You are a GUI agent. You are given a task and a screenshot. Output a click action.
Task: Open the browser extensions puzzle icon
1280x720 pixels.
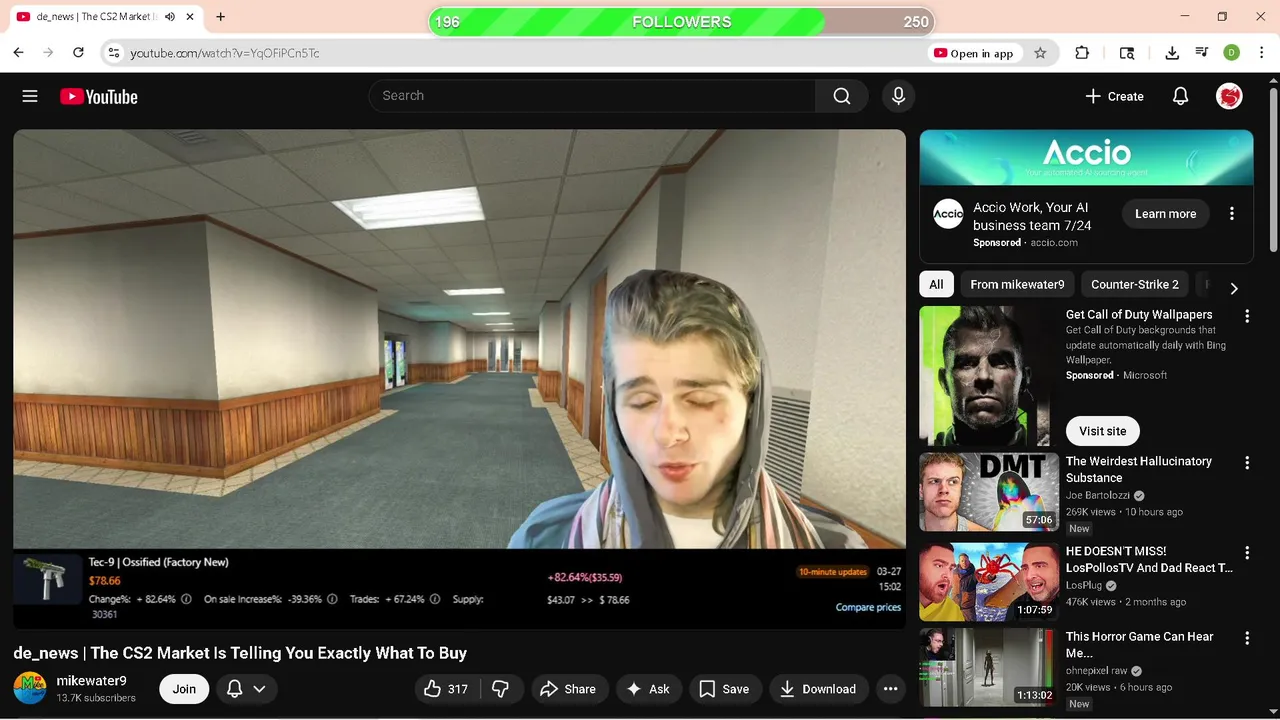pos(1082,53)
